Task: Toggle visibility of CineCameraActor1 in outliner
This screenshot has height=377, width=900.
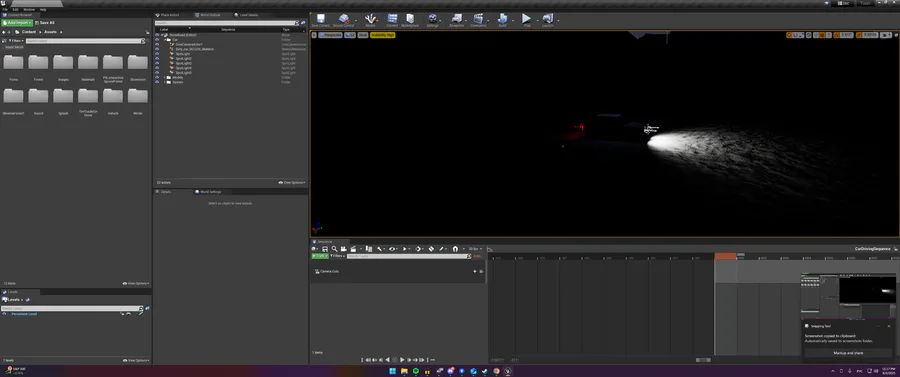Action: 157,44
